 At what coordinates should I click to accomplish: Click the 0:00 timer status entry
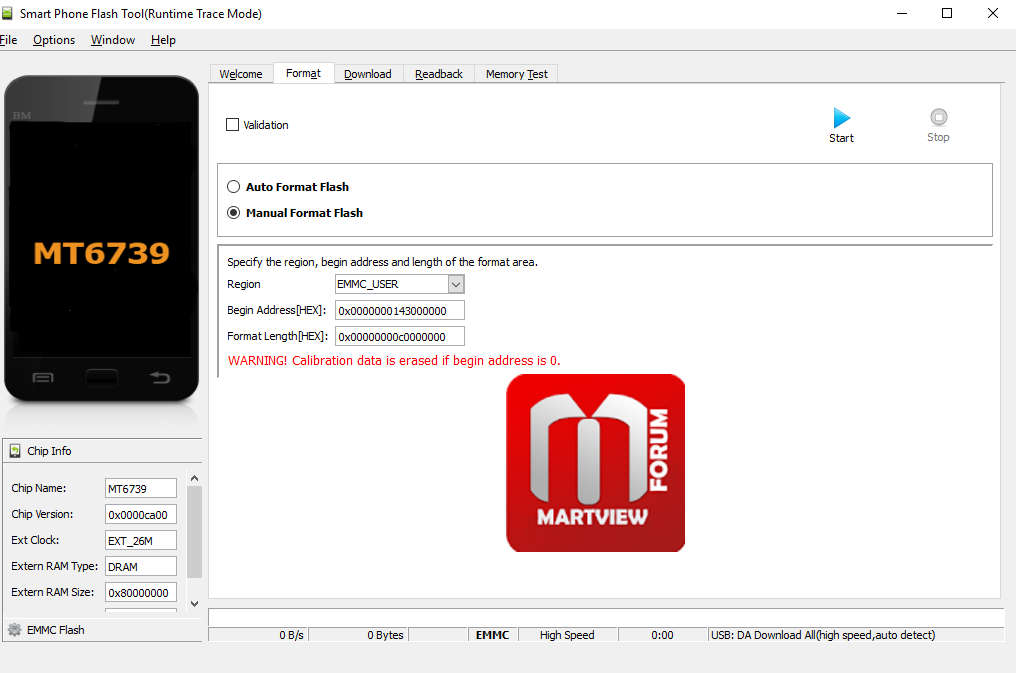point(662,635)
